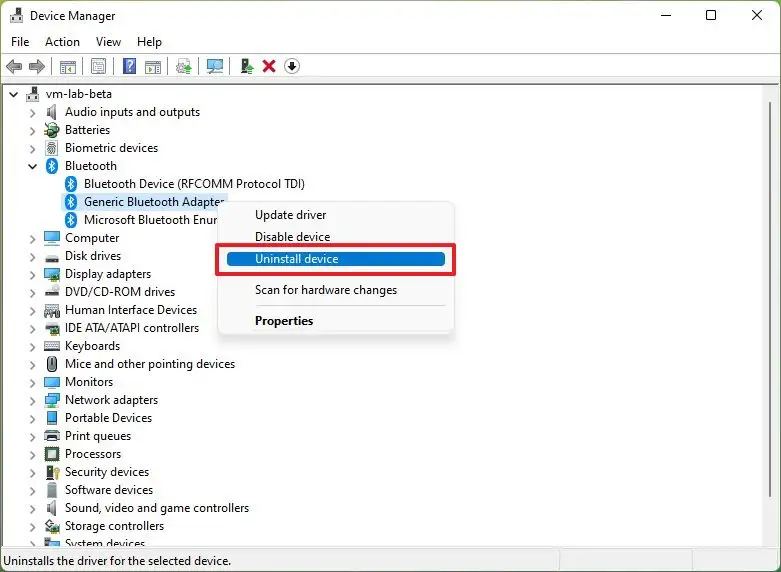This screenshot has height=572, width=781.
Task: Expand the Keyboards category chevron
Action: click(33, 347)
